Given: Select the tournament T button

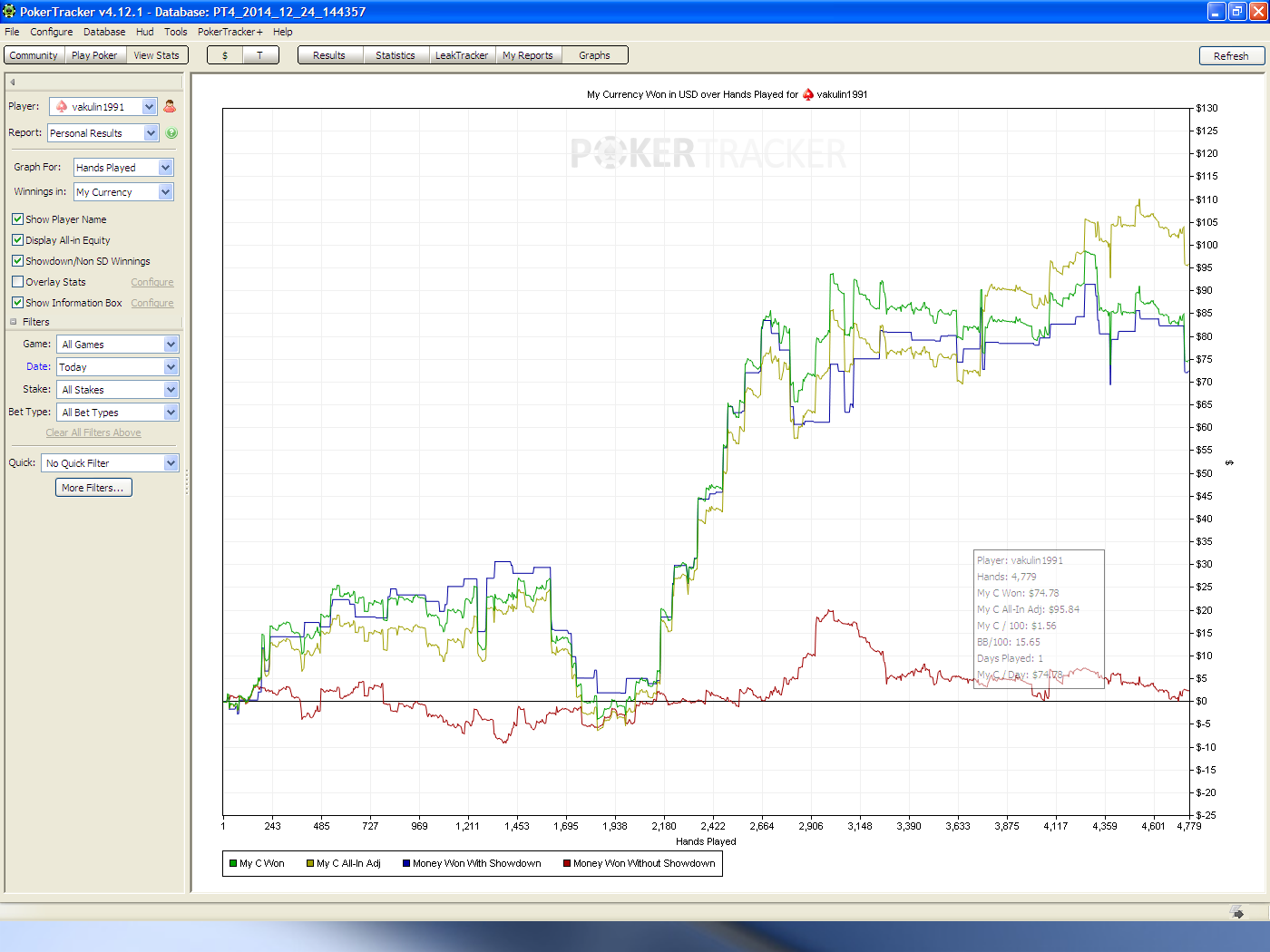Looking at the screenshot, I should (259, 55).
